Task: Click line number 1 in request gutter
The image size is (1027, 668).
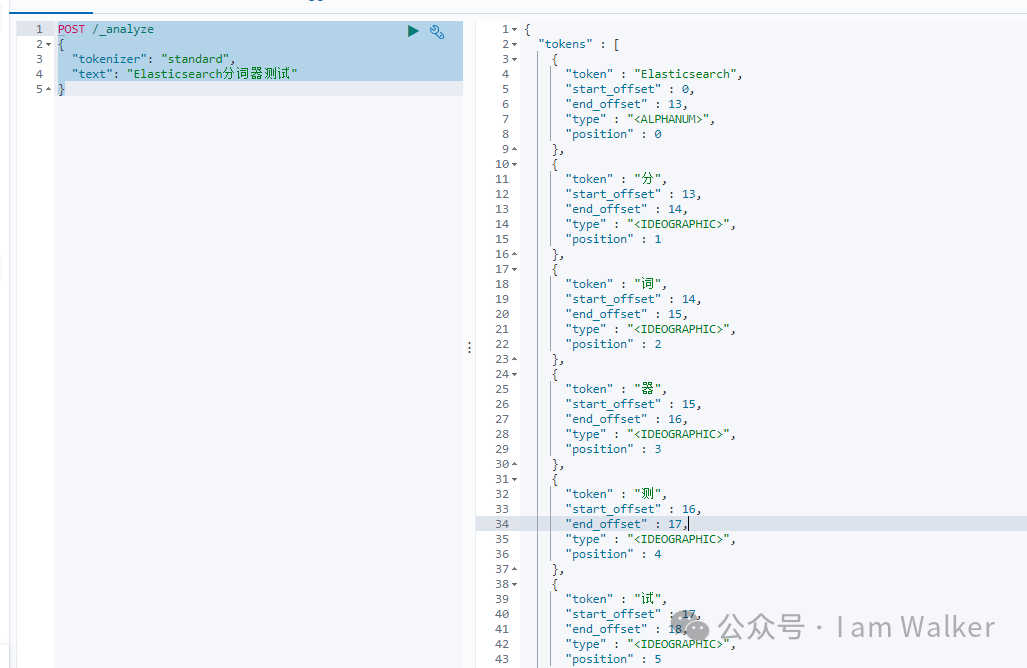Action: pyautogui.click(x=39, y=29)
